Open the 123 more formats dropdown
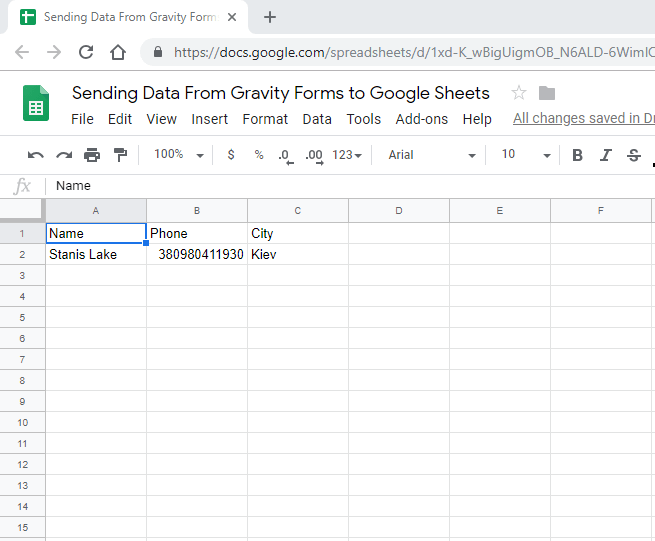Image resolution: width=655 pixels, height=541 pixels. [x=347, y=155]
